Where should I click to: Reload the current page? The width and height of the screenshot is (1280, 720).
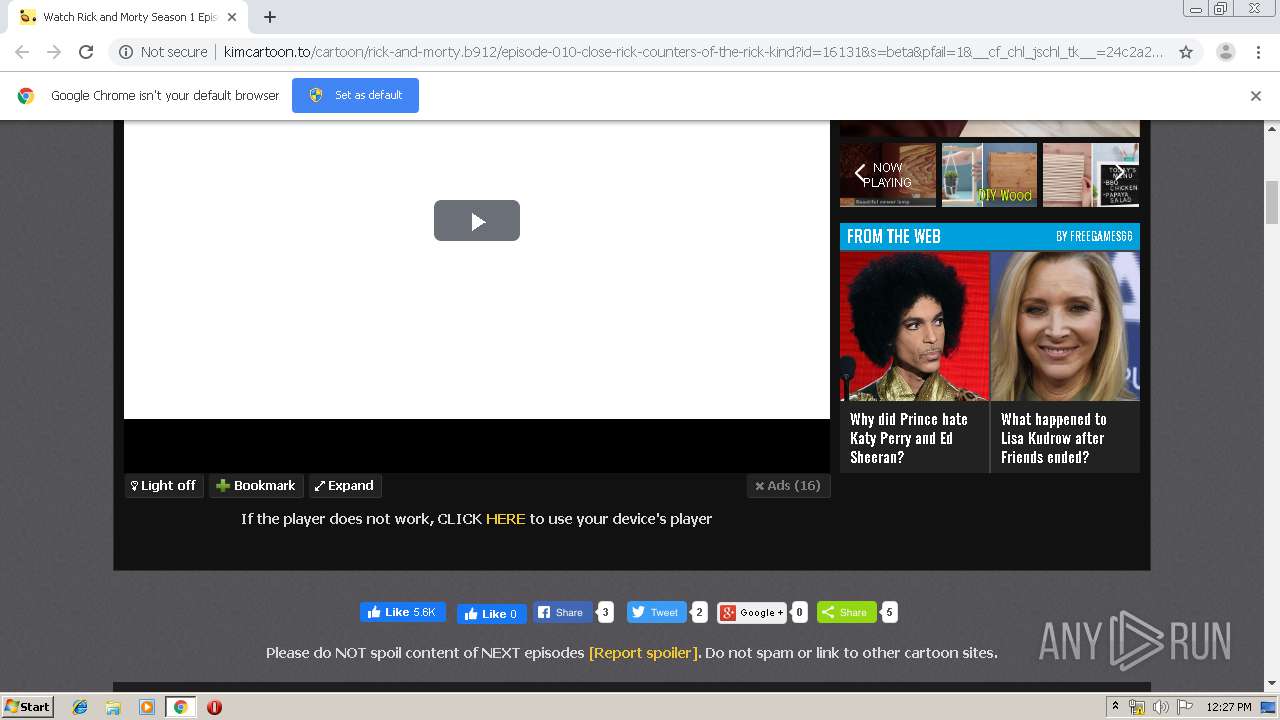coord(86,52)
